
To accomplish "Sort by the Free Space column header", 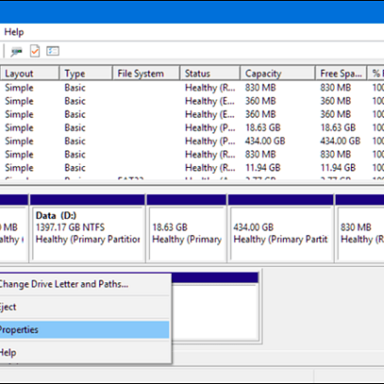I will point(341,73).
